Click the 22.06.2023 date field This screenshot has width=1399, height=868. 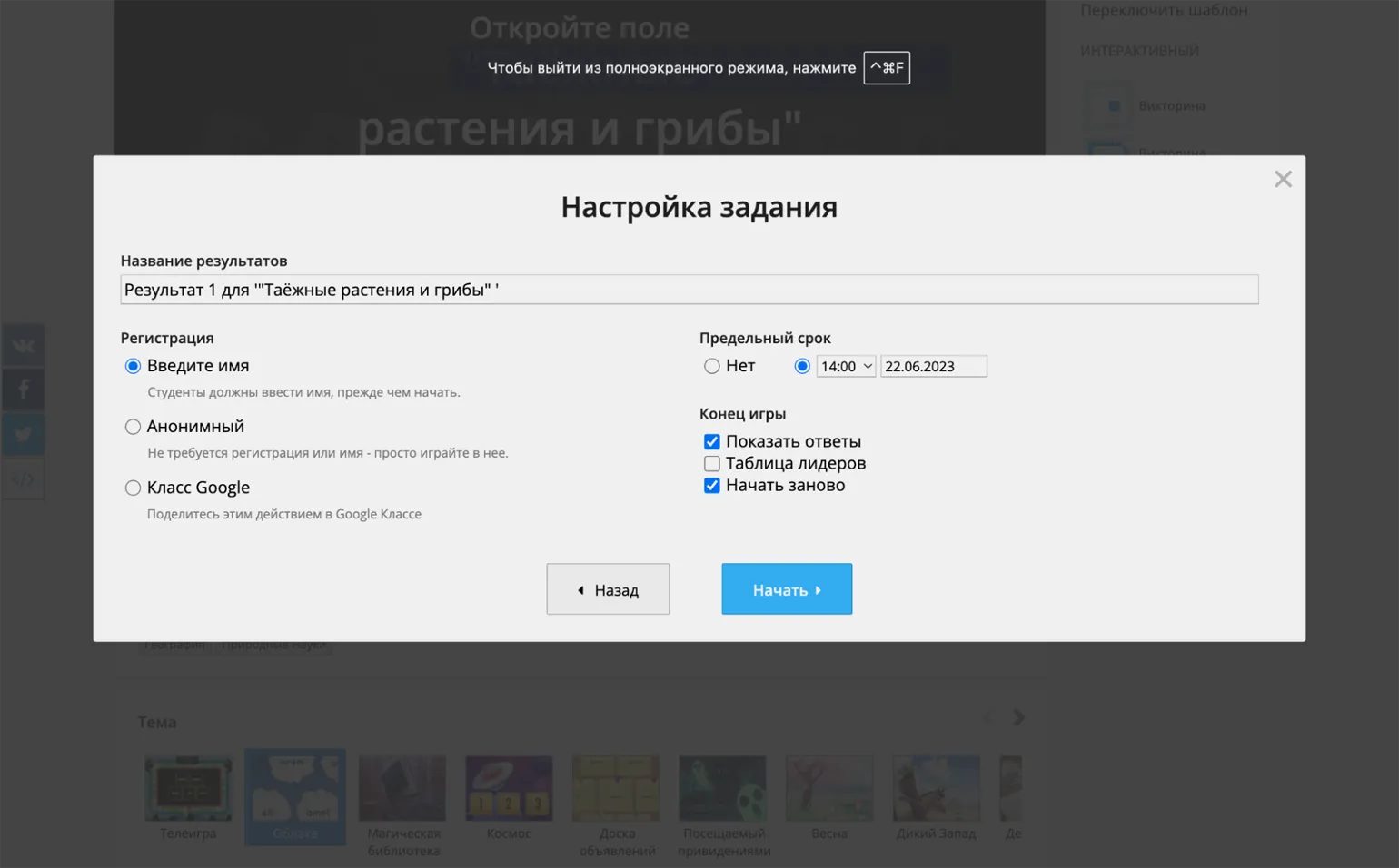(x=933, y=366)
